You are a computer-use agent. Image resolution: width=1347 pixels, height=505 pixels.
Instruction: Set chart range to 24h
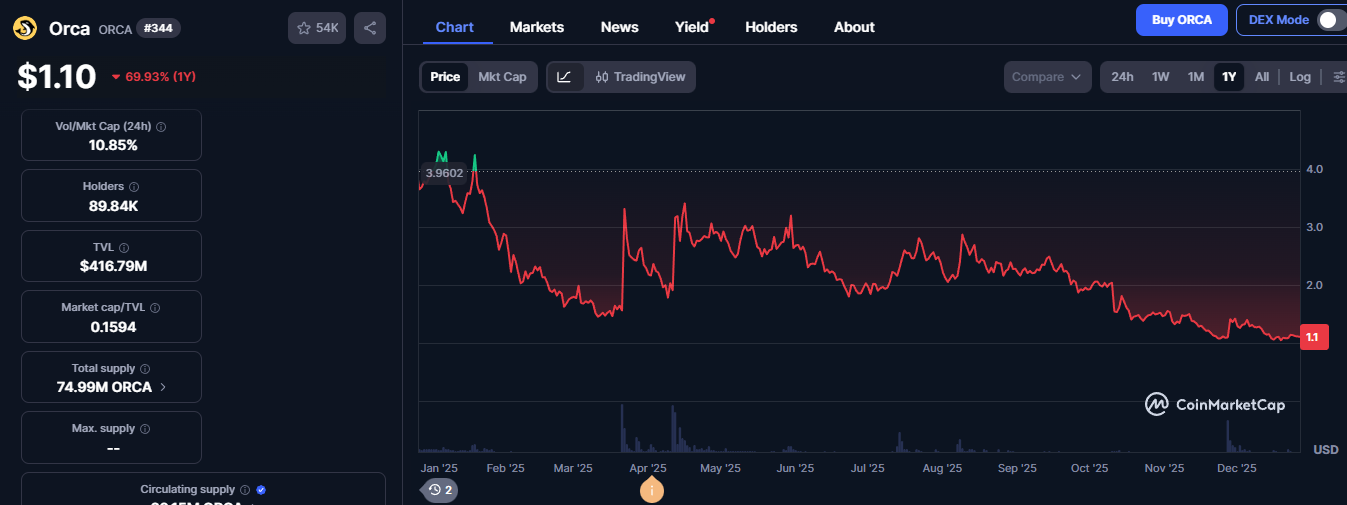1122,77
